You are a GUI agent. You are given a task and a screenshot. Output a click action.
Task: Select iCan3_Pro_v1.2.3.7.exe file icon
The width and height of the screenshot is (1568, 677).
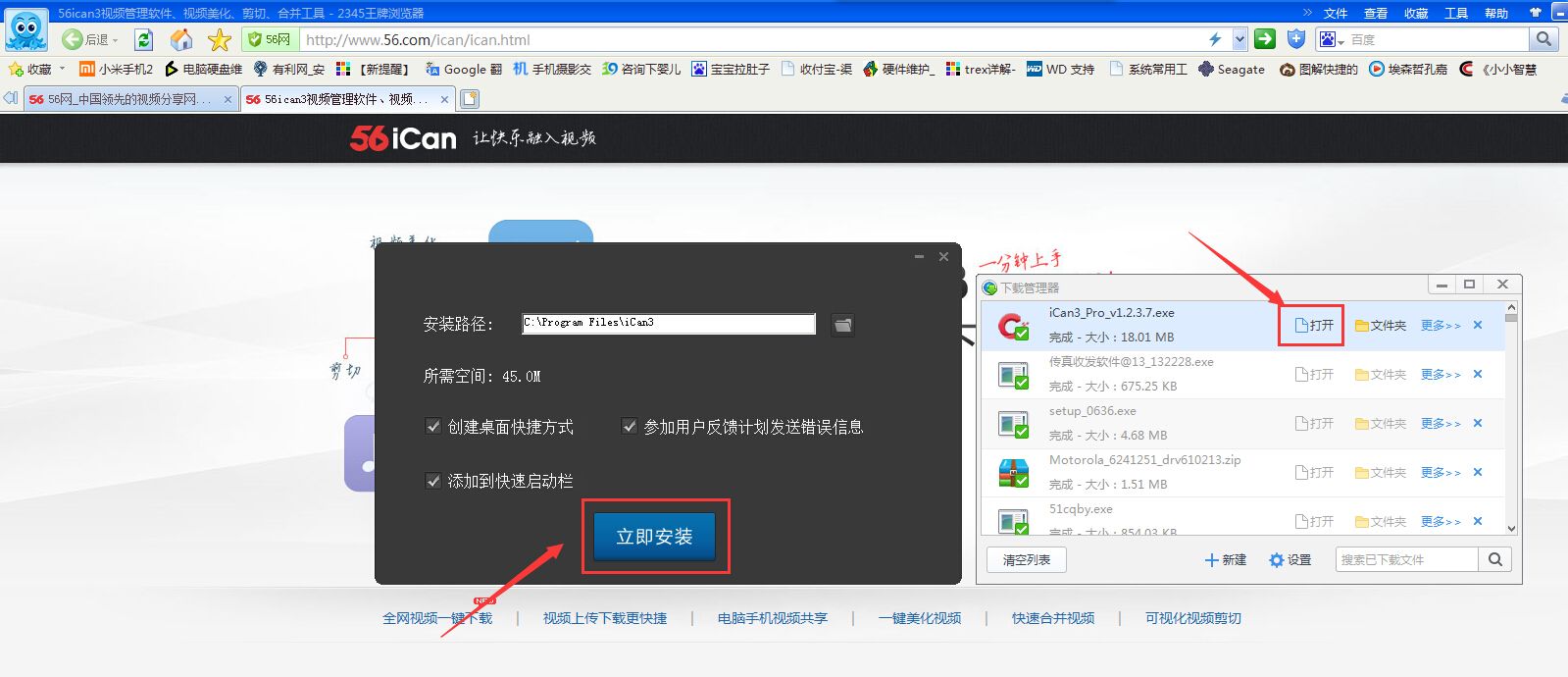pyautogui.click(x=1013, y=326)
